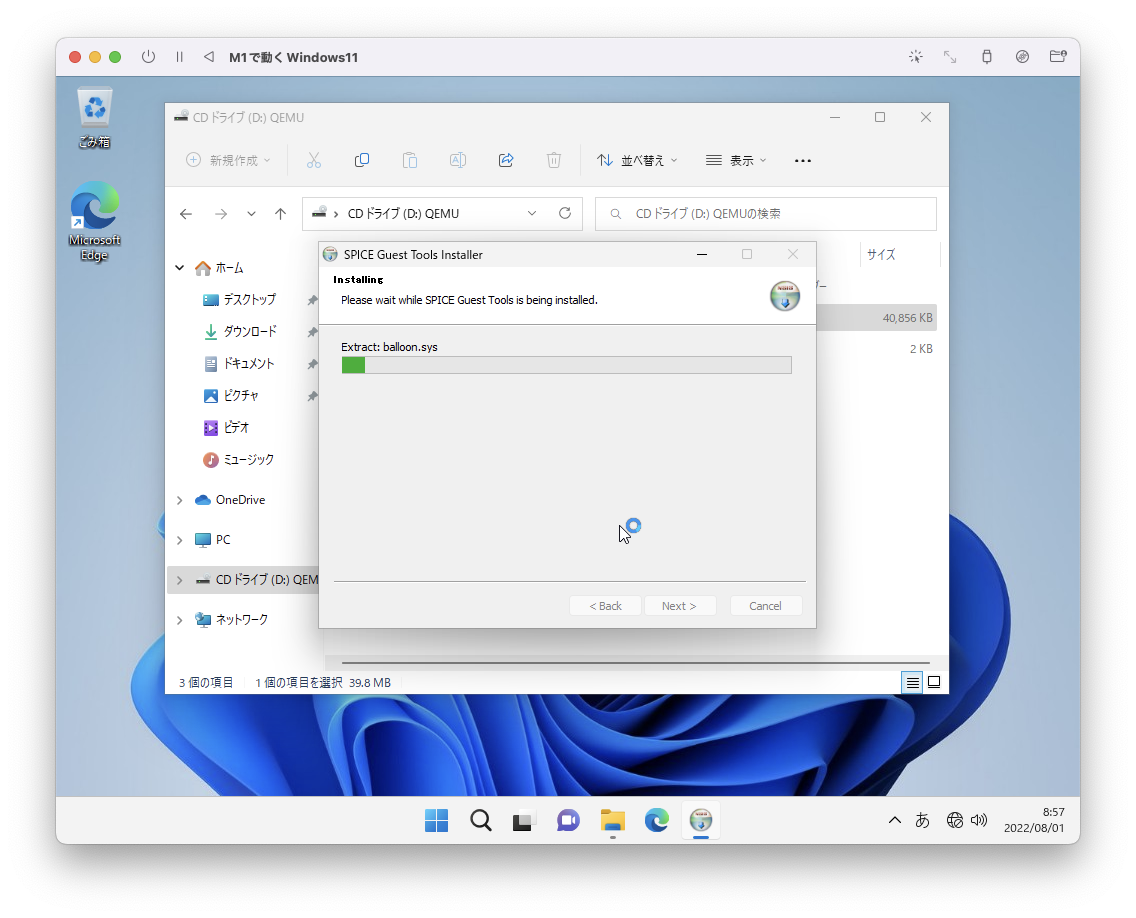Refresh the CD drive folder view
Viewport: 1136px width, 918px height.
(x=565, y=213)
